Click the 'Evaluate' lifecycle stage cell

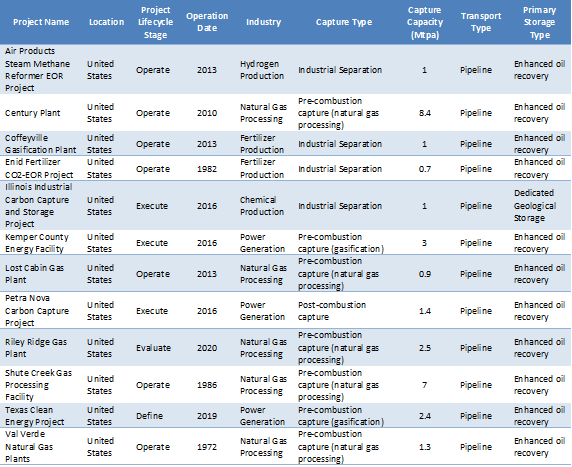click(153, 348)
